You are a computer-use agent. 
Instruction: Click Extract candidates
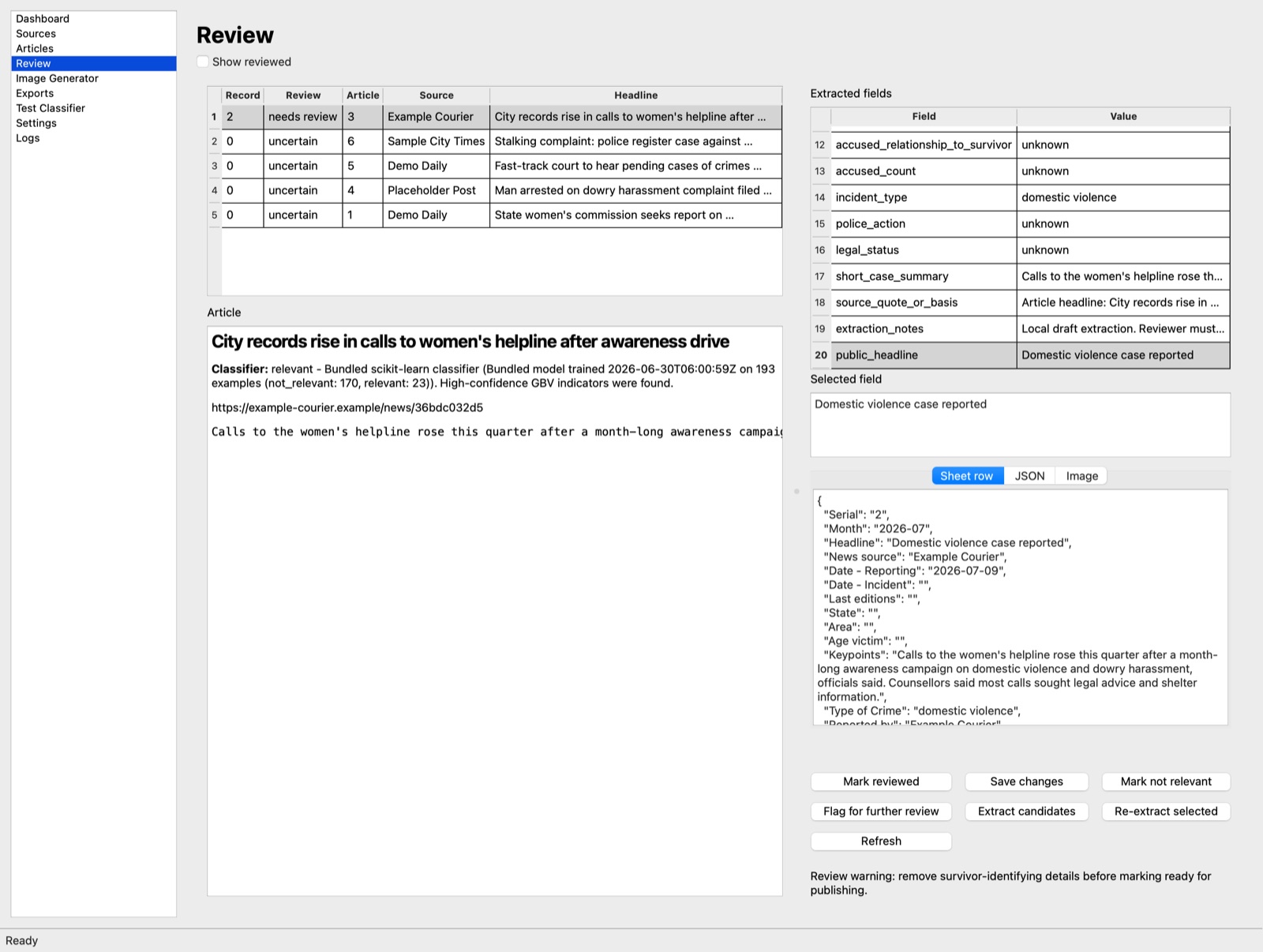pos(1026,811)
